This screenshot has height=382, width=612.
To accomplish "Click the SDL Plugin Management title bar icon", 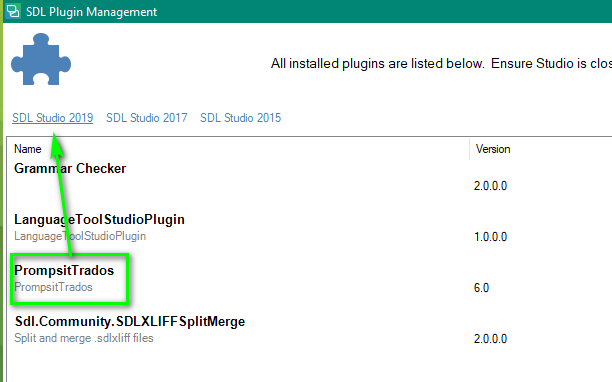I will coord(13,11).
